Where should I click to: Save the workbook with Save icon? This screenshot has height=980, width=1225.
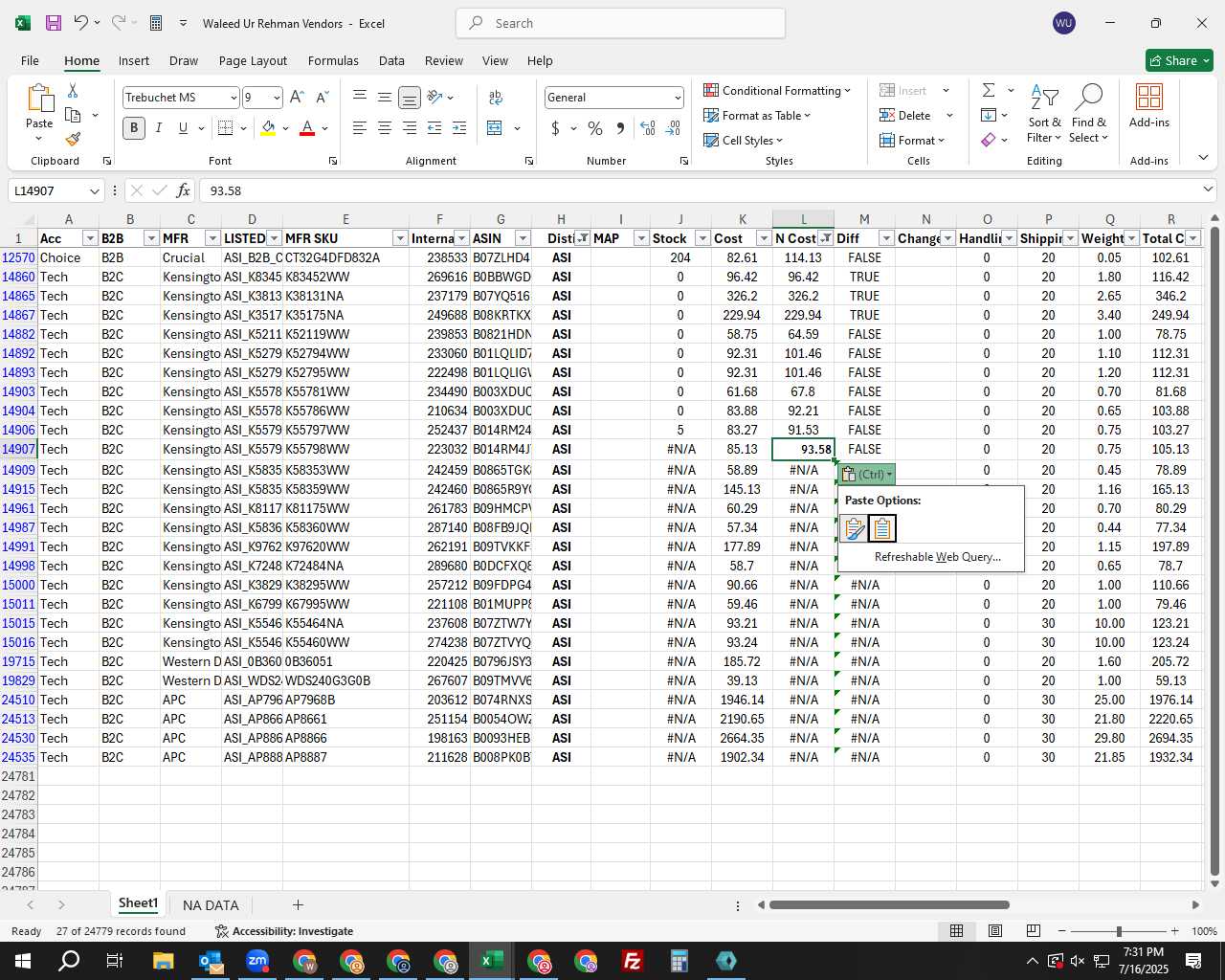(54, 23)
